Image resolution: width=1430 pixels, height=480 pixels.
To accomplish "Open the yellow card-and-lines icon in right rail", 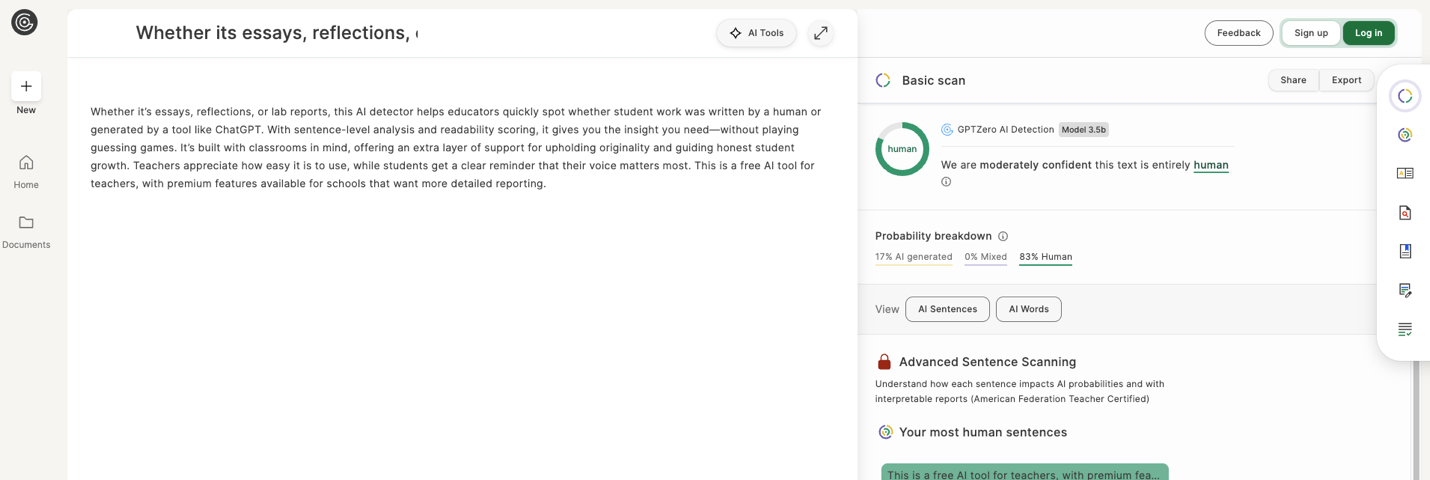I will point(1405,173).
